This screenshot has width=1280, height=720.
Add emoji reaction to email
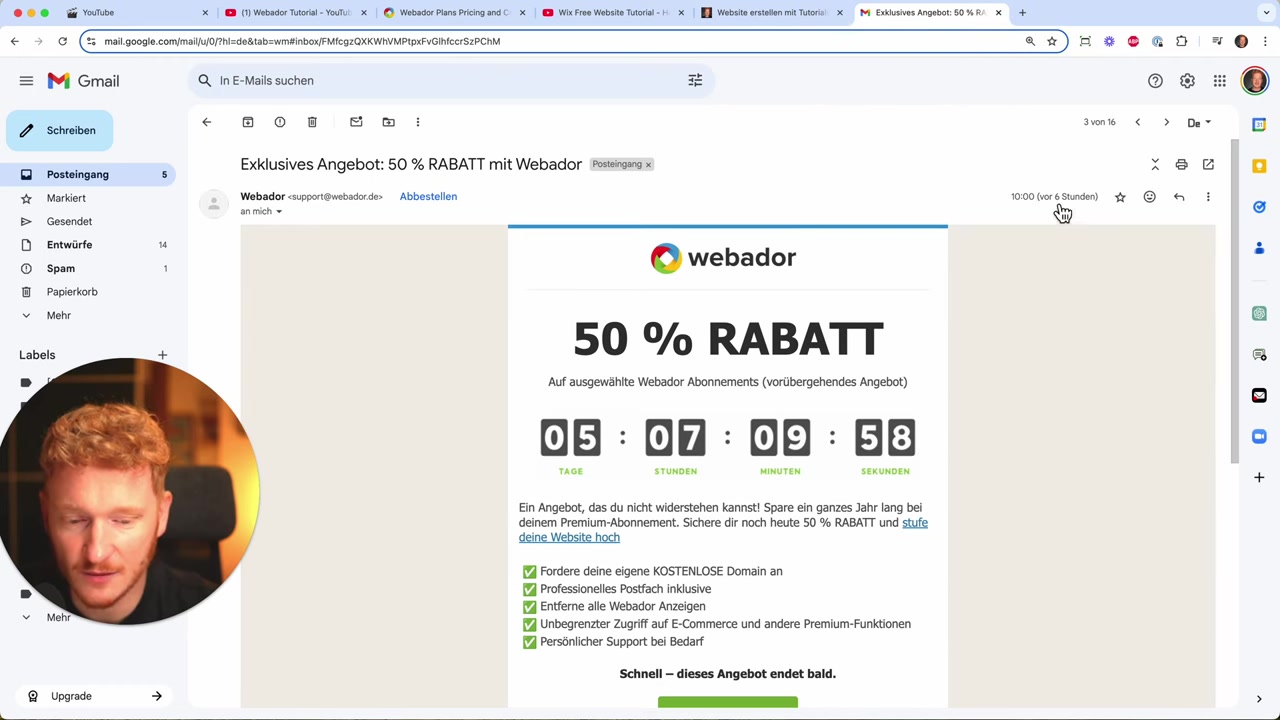coord(1149,197)
